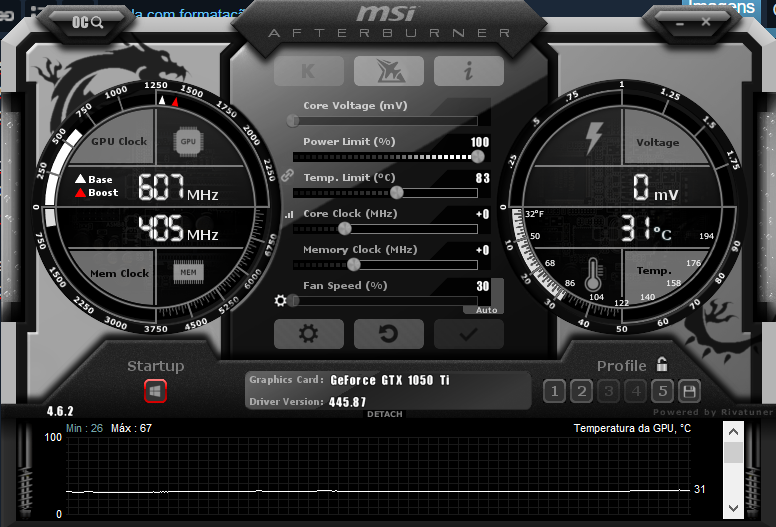776x527 pixels.
Task: Click the Memory Clock slider handle
Action: pos(353,265)
